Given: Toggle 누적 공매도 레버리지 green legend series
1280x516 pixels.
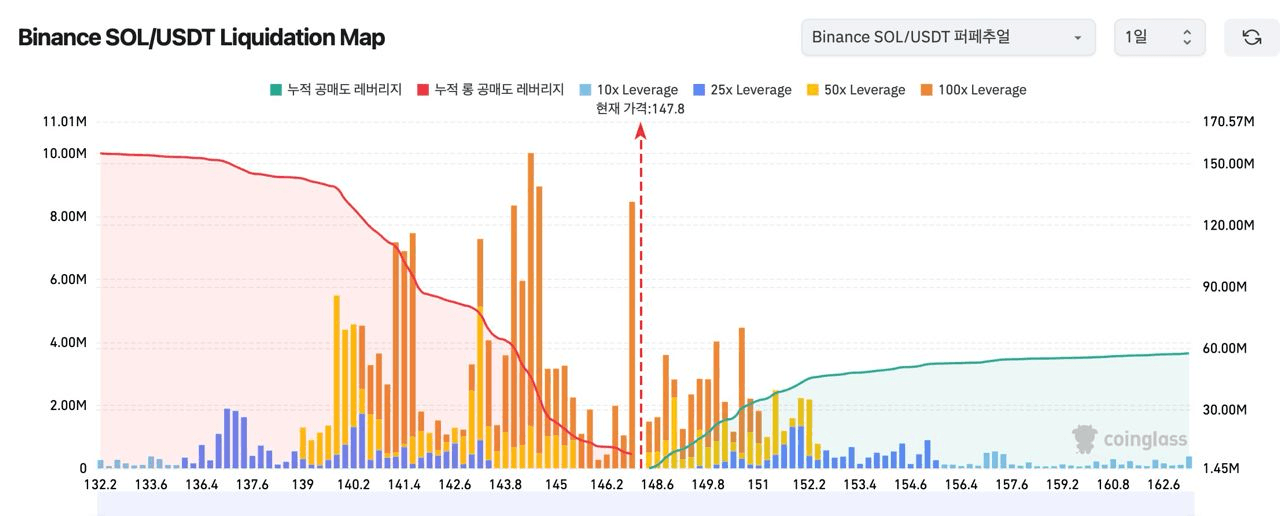Looking at the screenshot, I should tap(335, 89).
